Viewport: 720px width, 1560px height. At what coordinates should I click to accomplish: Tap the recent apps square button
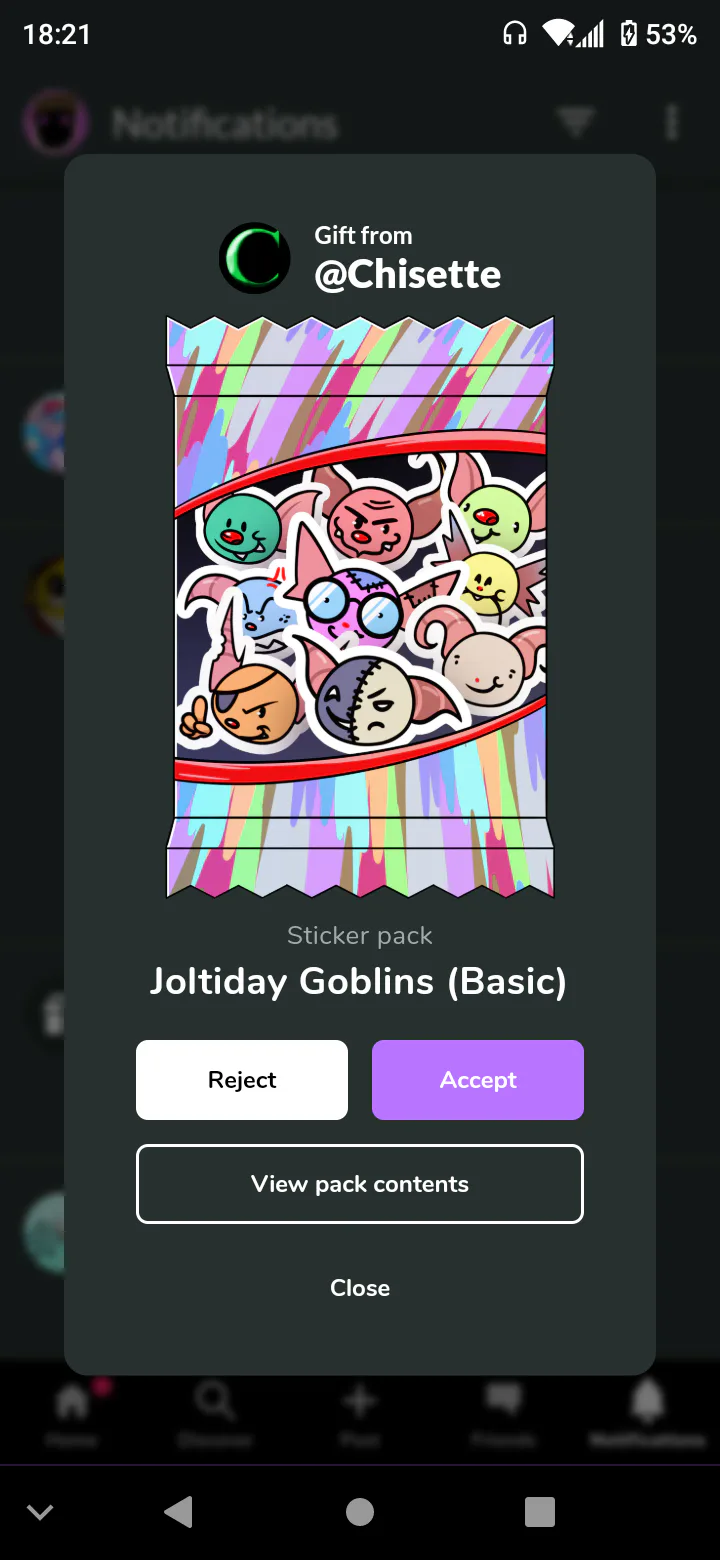(x=540, y=1512)
